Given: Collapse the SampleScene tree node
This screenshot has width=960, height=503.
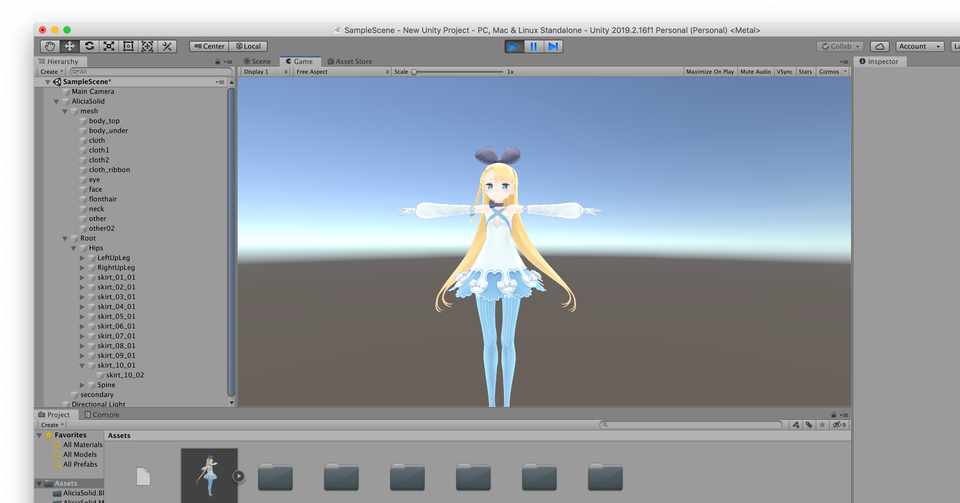Looking at the screenshot, I should (48, 82).
